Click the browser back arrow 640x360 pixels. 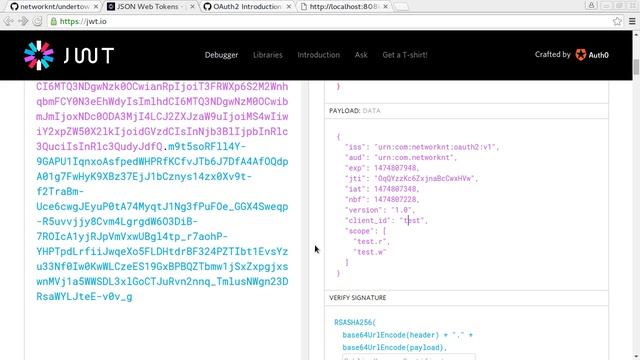[9, 21]
